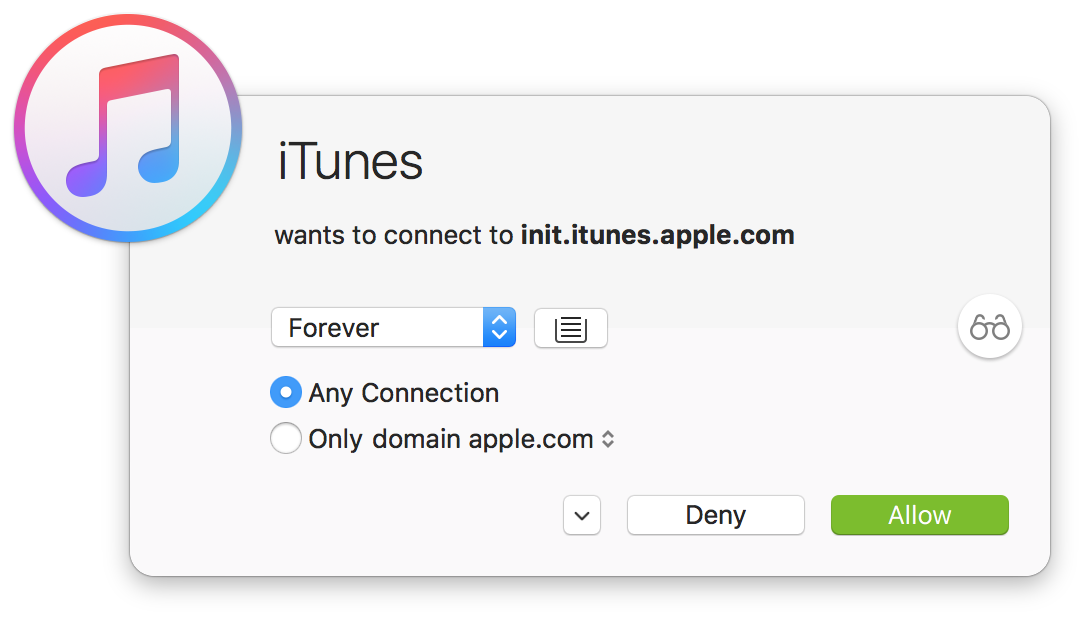Viewport: 1084px width, 618px height.
Task: Click the small arrows beside apple.com
Action: tap(608, 439)
